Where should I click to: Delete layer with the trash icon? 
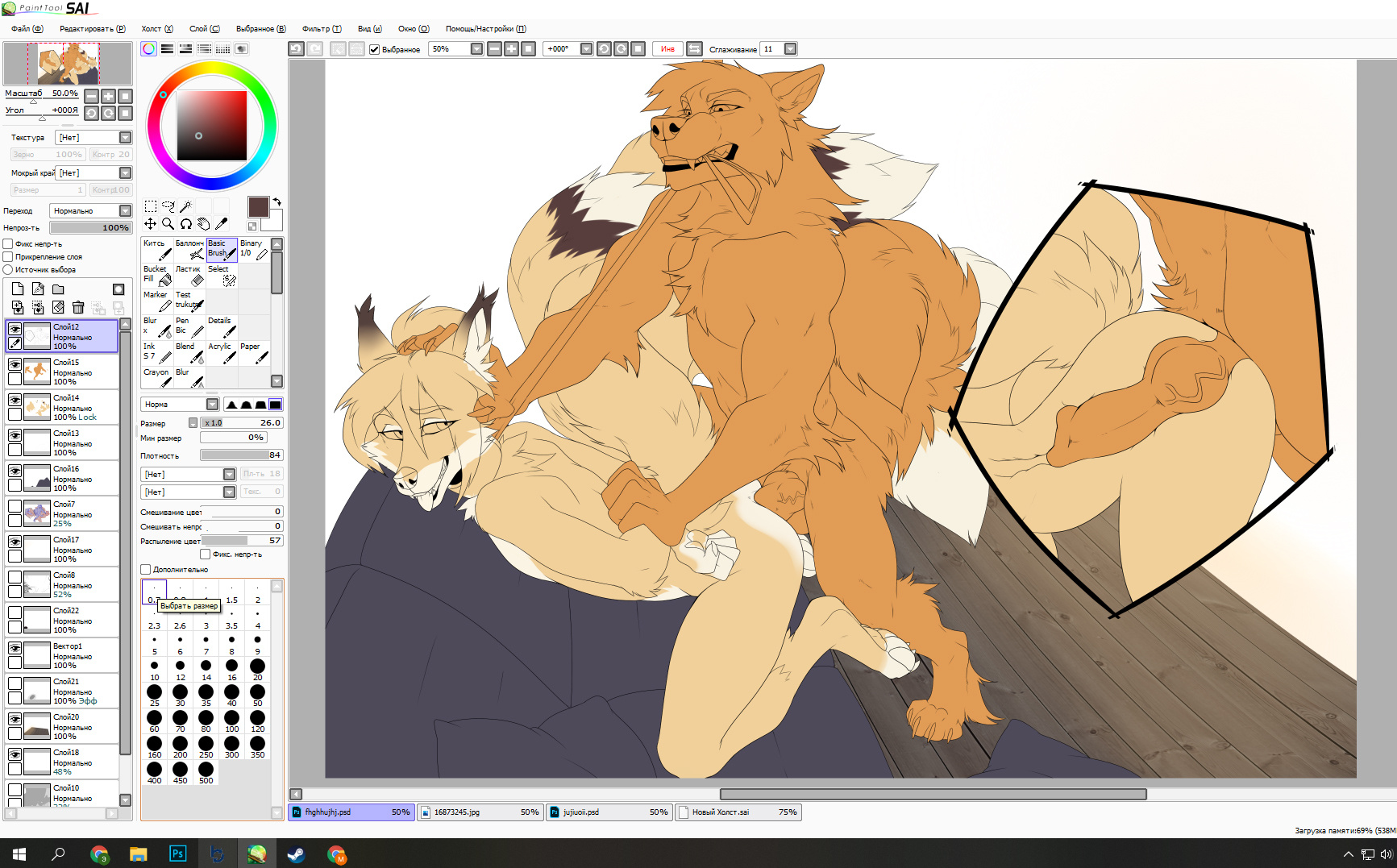point(78,307)
